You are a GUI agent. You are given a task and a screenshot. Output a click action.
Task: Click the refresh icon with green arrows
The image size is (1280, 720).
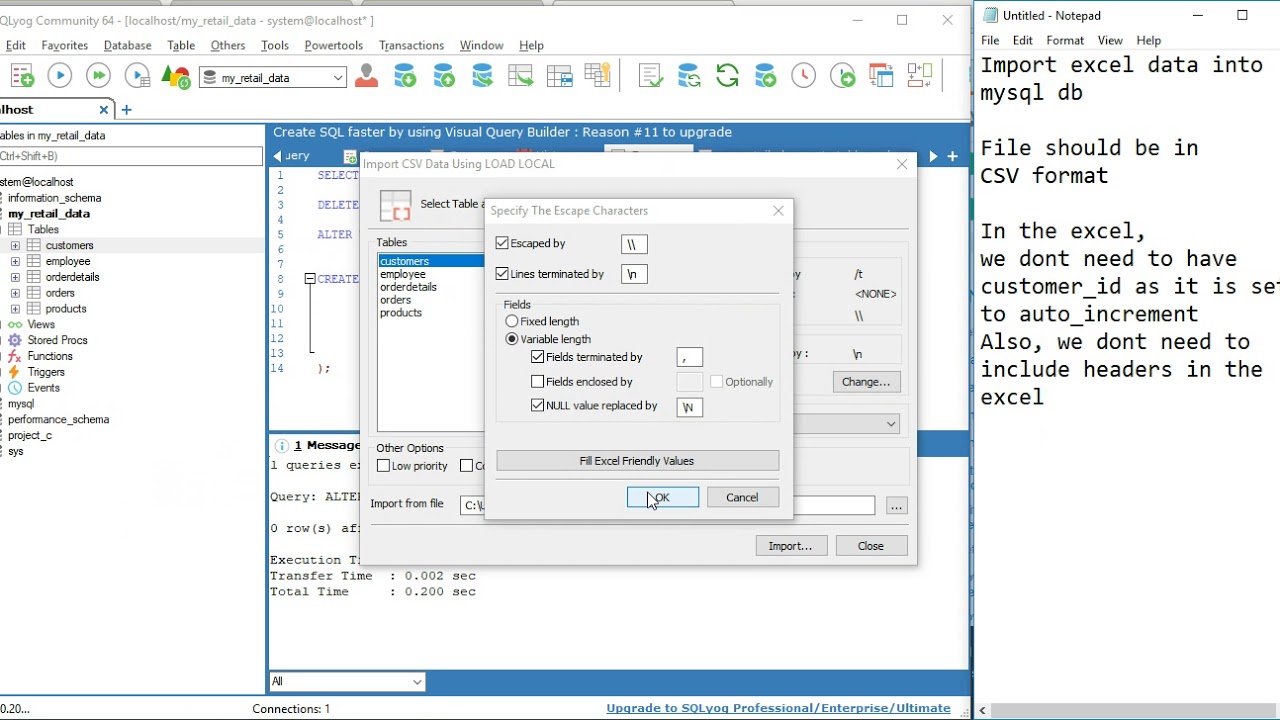click(727, 76)
